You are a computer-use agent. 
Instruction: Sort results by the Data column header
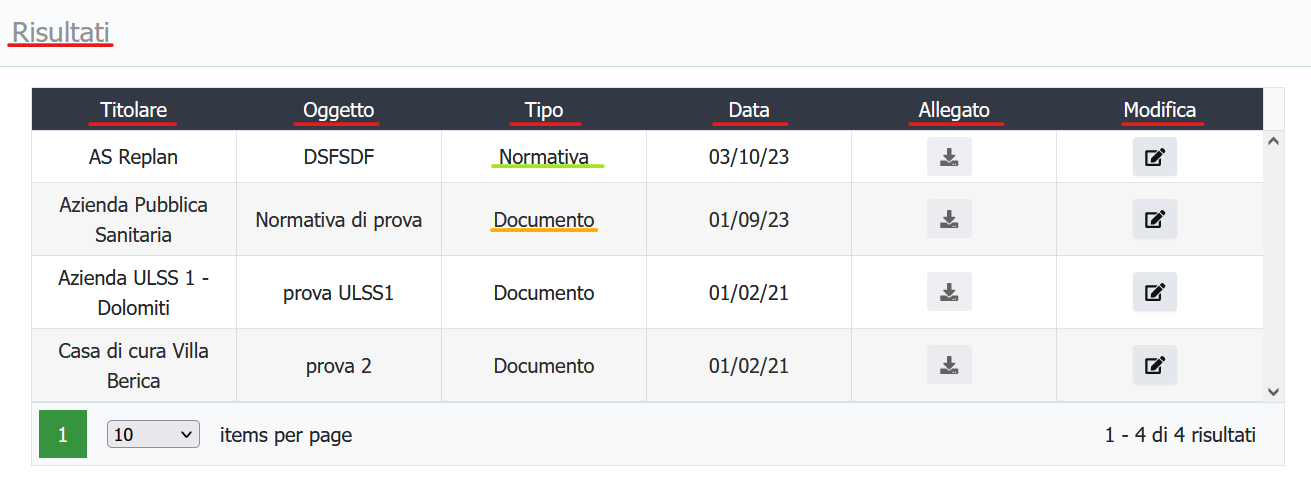tap(749, 110)
